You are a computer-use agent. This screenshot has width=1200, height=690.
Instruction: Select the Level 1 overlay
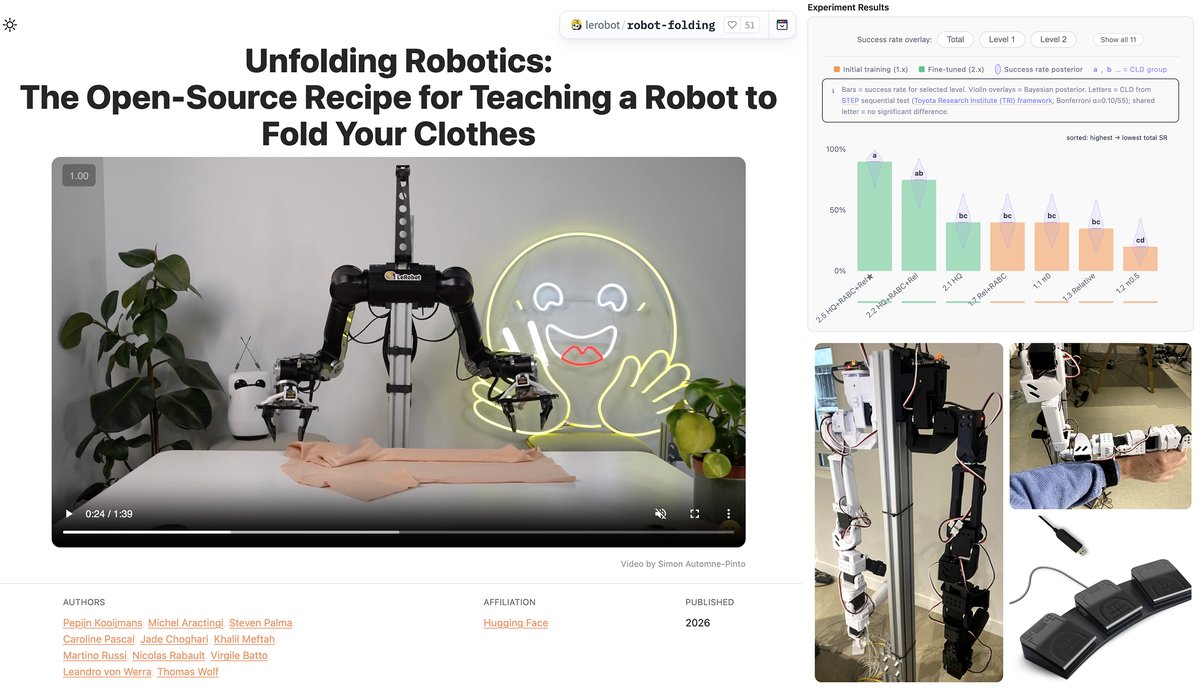tap(1001, 40)
